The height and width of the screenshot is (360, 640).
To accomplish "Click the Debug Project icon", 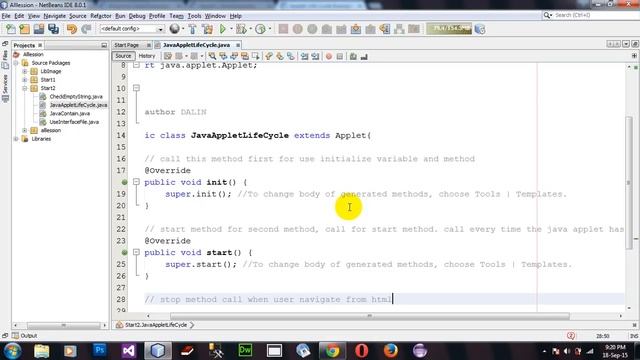I will 241,29.
